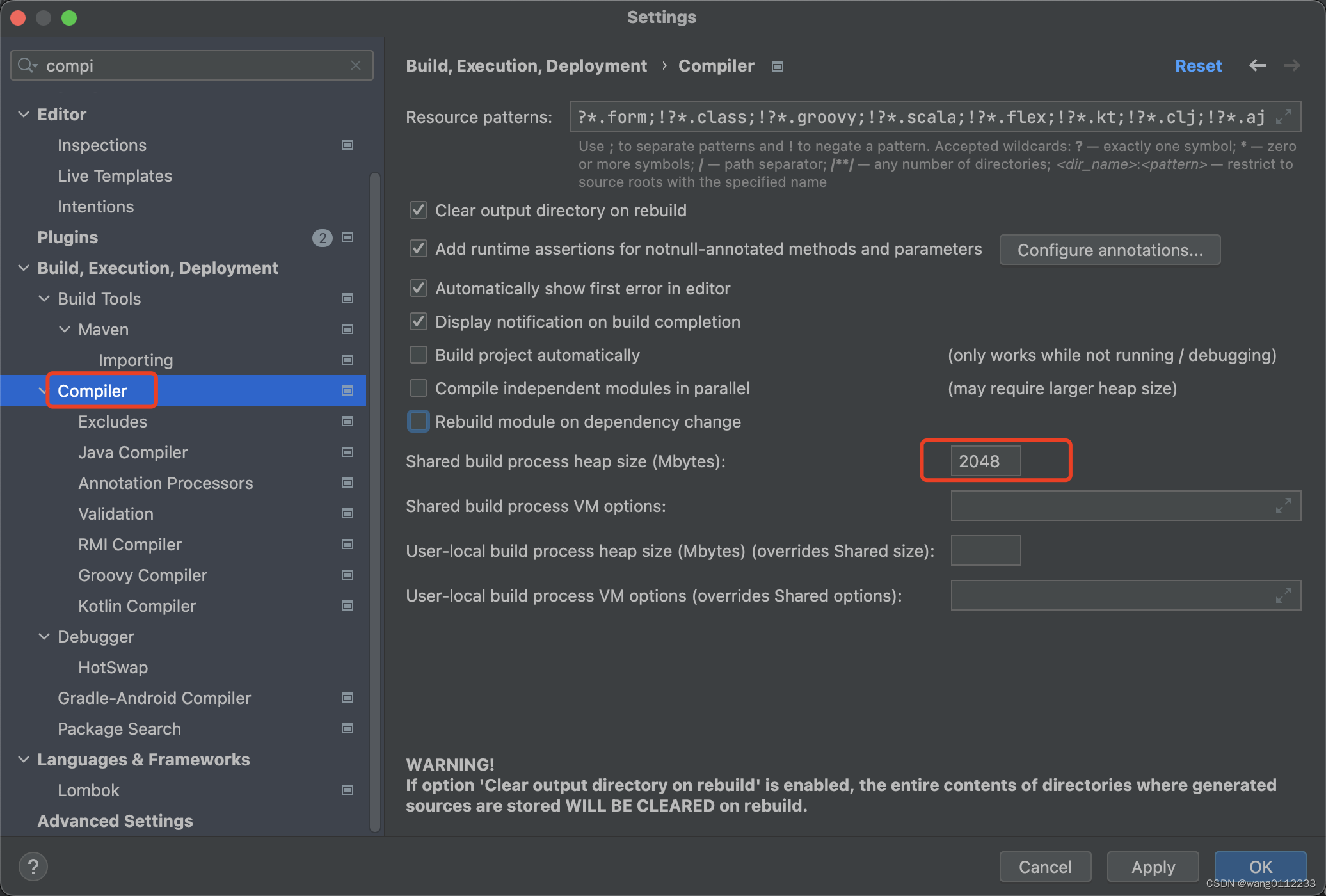Enable Build project automatically checkbox
The width and height of the screenshot is (1326, 896).
pos(419,355)
